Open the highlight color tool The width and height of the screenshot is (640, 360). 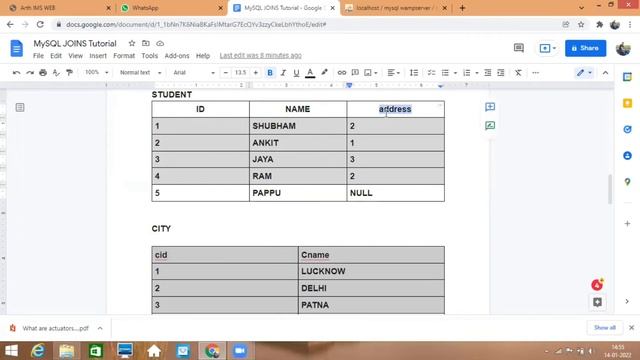click(324, 73)
